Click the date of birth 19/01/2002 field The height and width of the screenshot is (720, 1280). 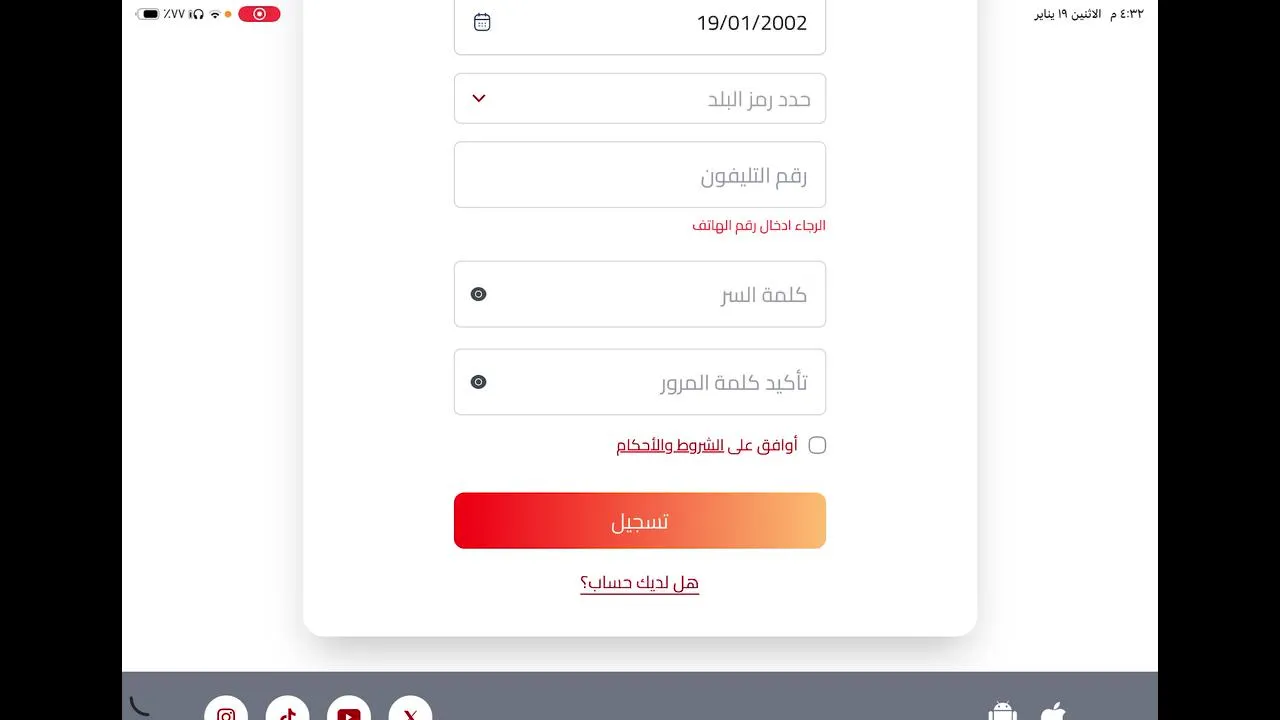click(660, 24)
